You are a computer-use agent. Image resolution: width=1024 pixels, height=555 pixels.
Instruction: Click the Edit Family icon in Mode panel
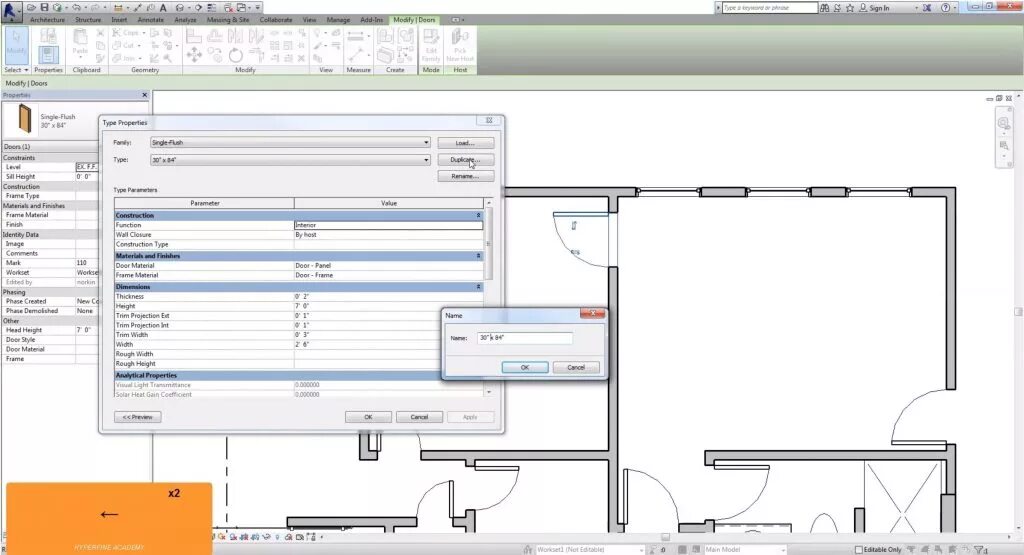[431, 44]
